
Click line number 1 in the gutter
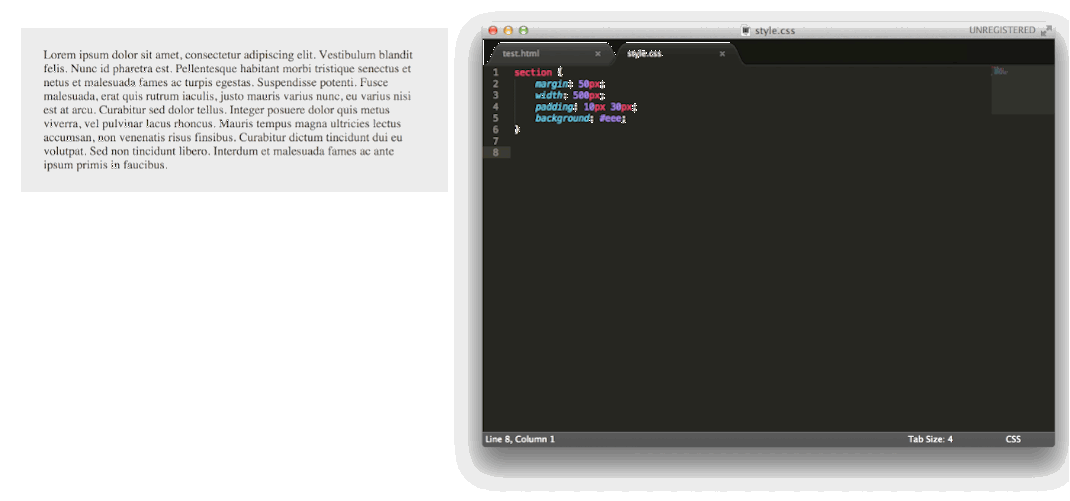[495, 72]
